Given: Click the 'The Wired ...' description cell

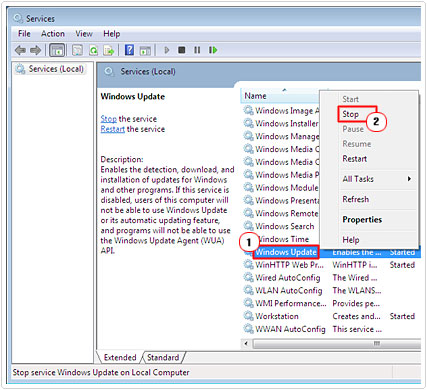Looking at the screenshot, I should [x=355, y=278].
